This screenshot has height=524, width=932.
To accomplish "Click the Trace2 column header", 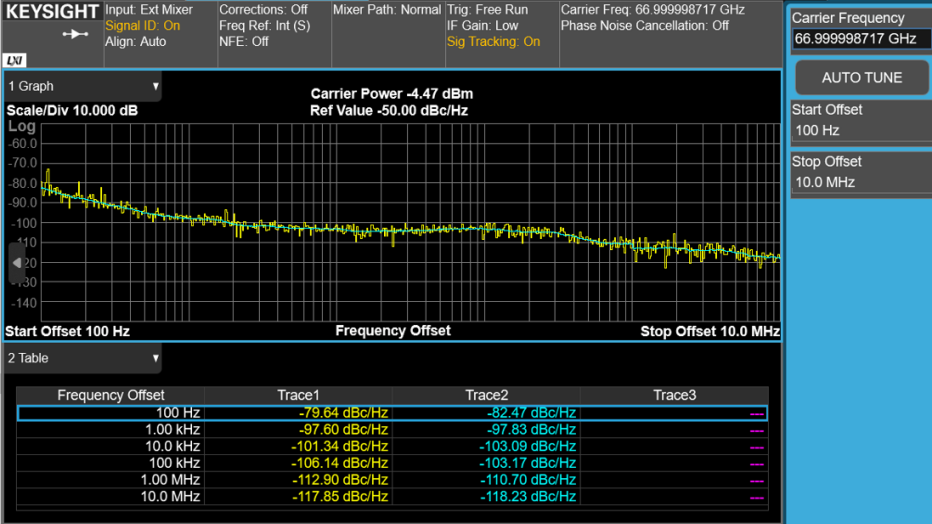I will click(x=486, y=396).
